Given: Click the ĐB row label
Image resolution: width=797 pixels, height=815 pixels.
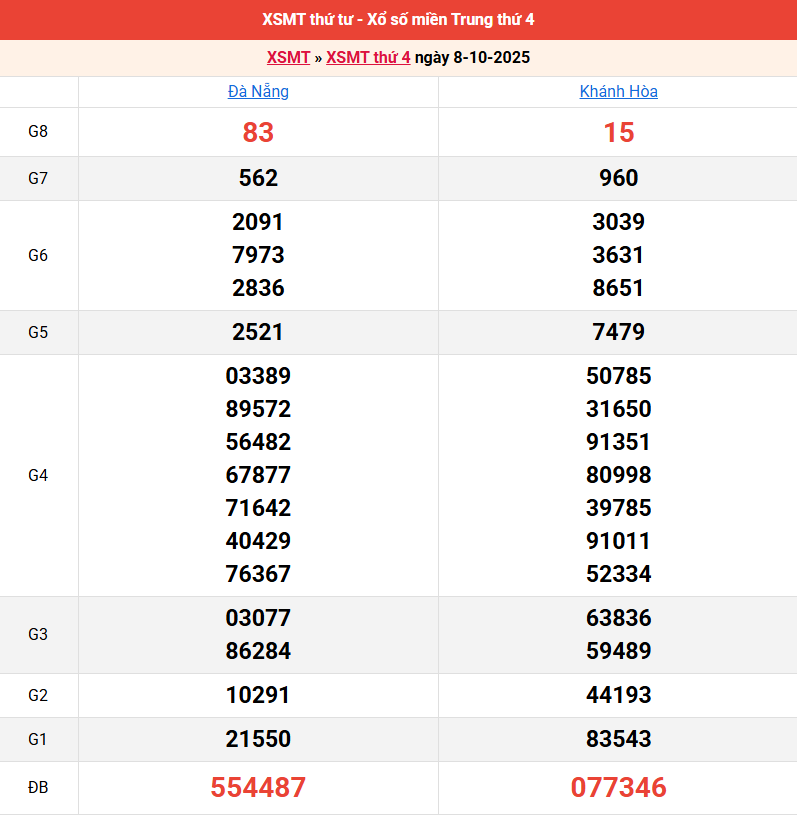Looking at the screenshot, I should click(38, 788).
